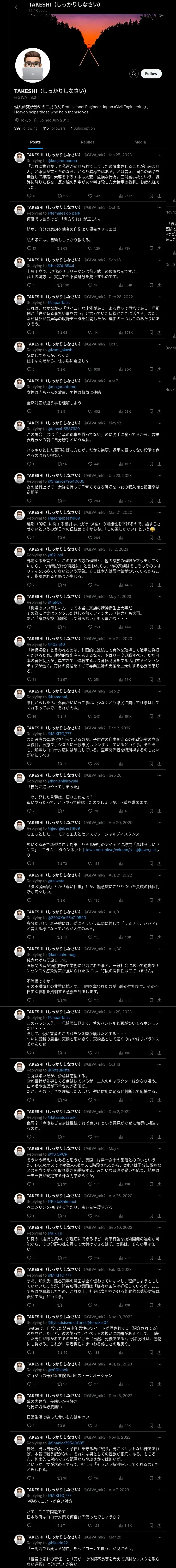The height and width of the screenshot is (1568, 176).
Task: Open more menu on the @izumi_akashi reply
Action: pyautogui.click(x=160, y=344)
